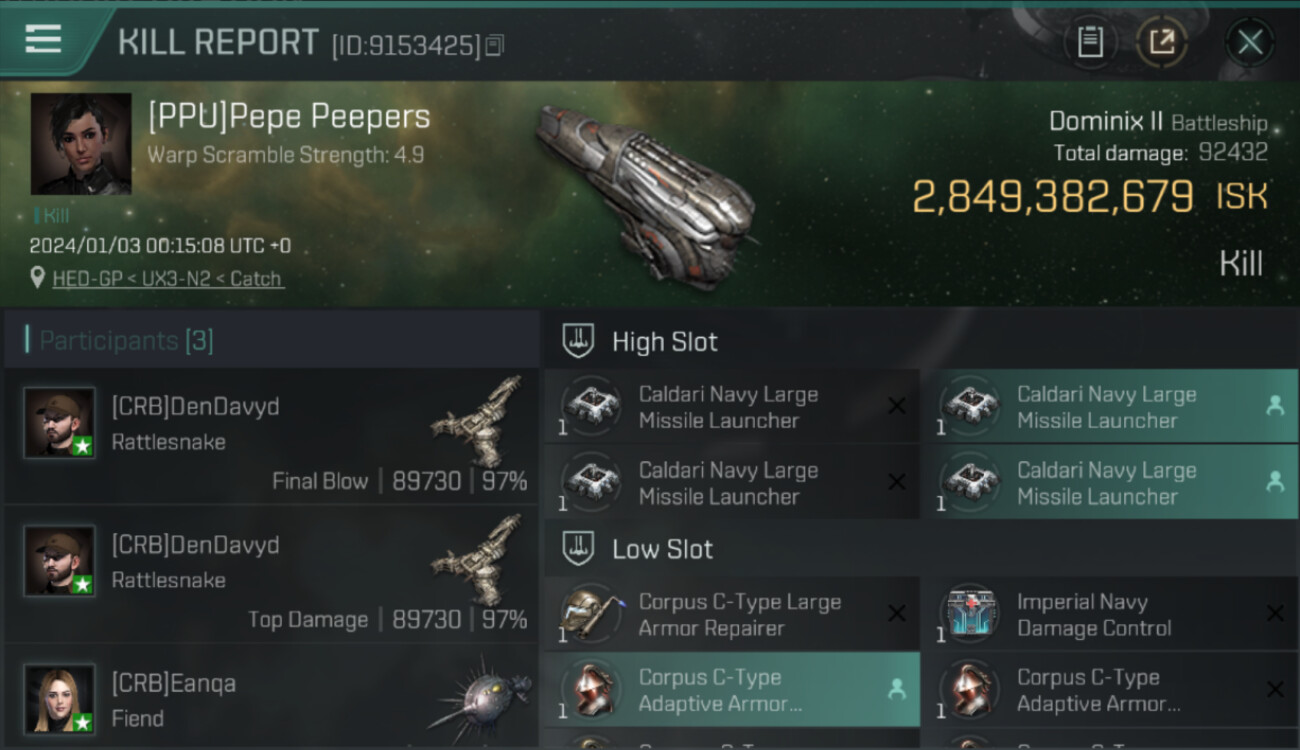Open DenDavyd Top Damage participant entry
Screen dimensions: 1300x750
[x=270, y=575]
